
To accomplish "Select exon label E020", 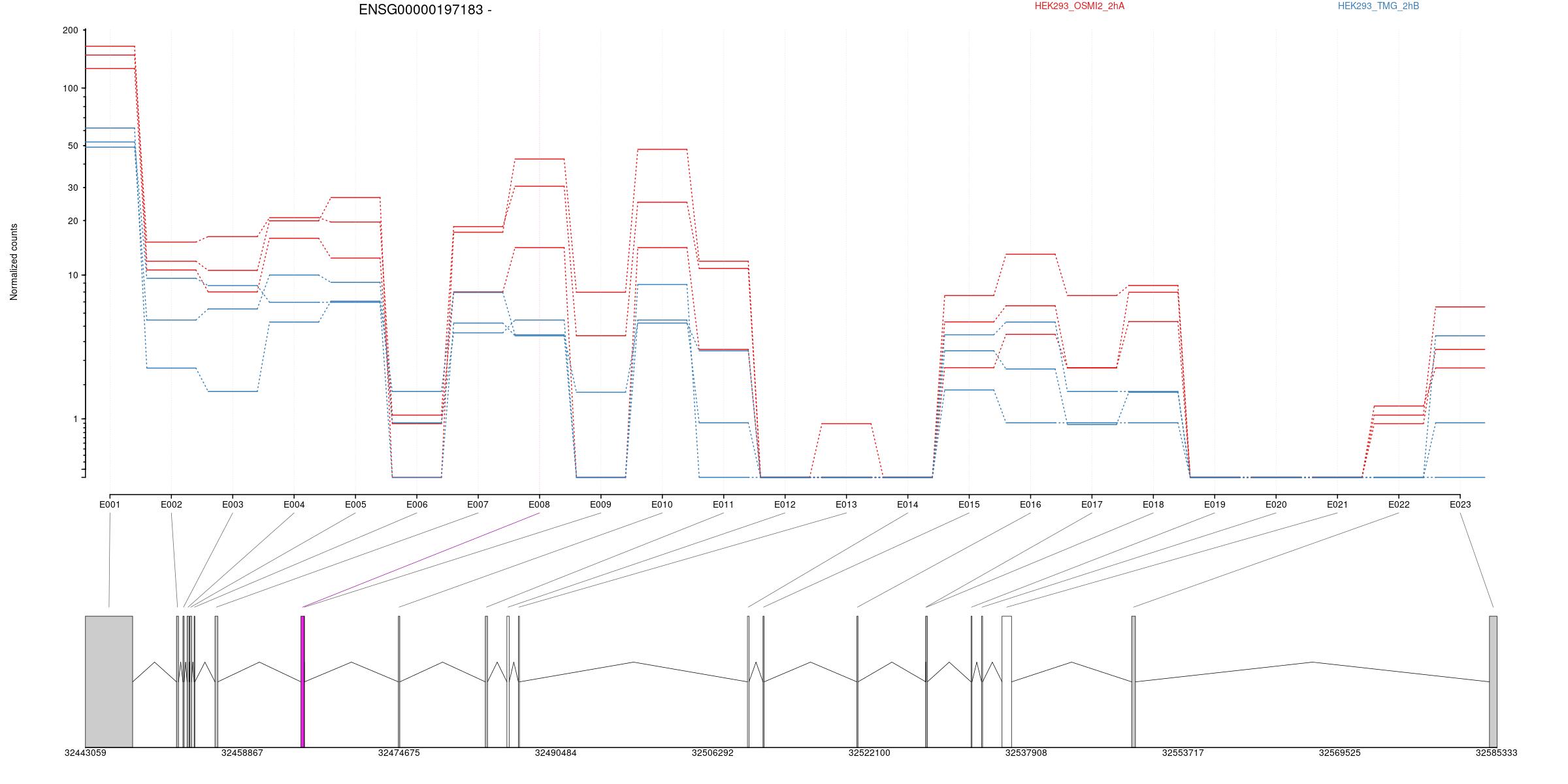I will pyautogui.click(x=1276, y=504).
